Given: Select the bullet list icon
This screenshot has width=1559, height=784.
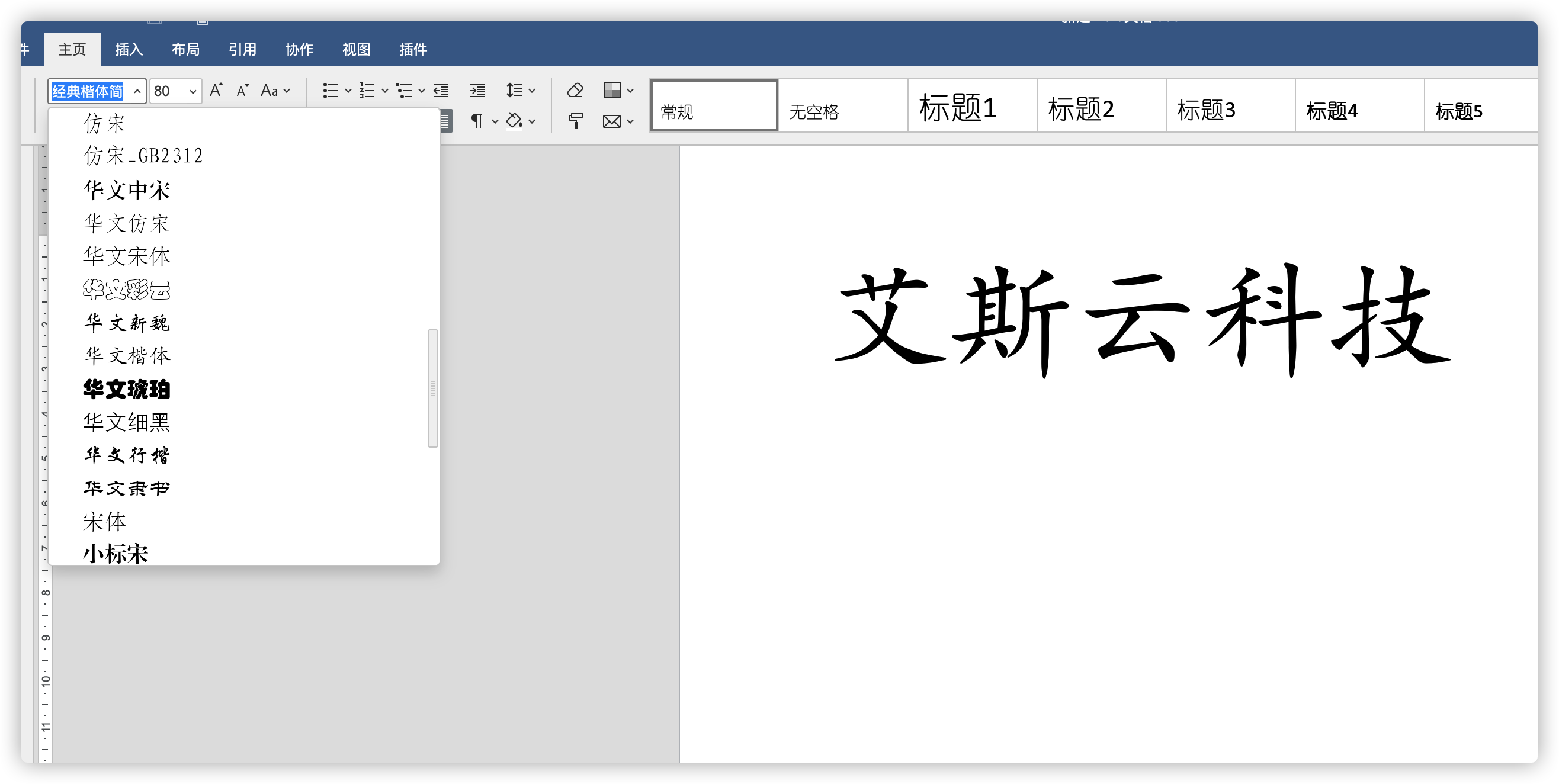Looking at the screenshot, I should [x=332, y=90].
